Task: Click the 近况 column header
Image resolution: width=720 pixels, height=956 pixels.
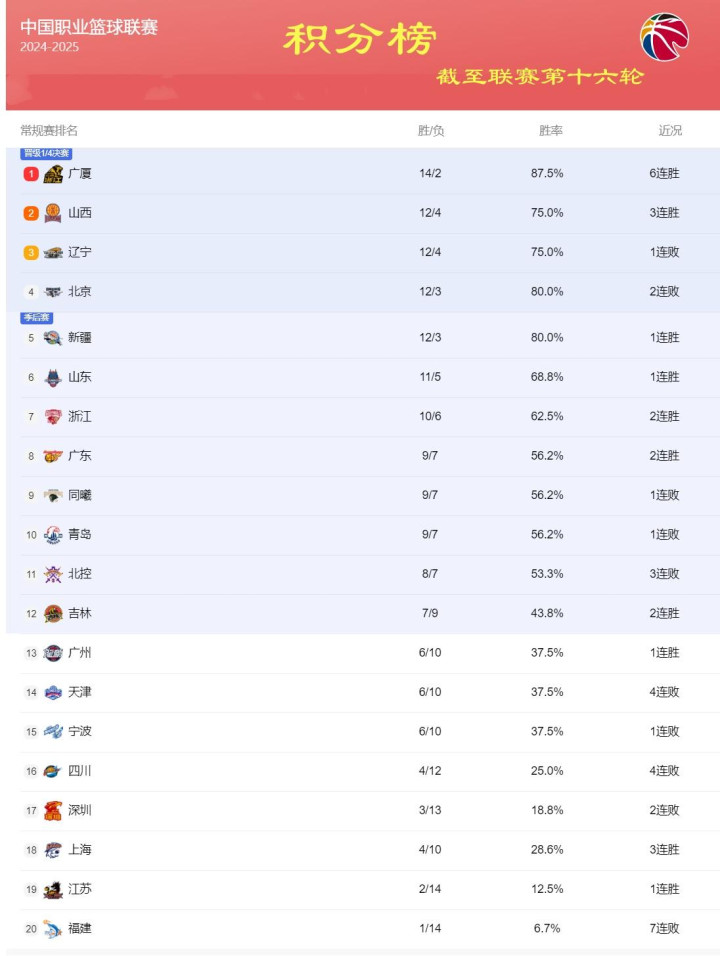Action: point(669,130)
